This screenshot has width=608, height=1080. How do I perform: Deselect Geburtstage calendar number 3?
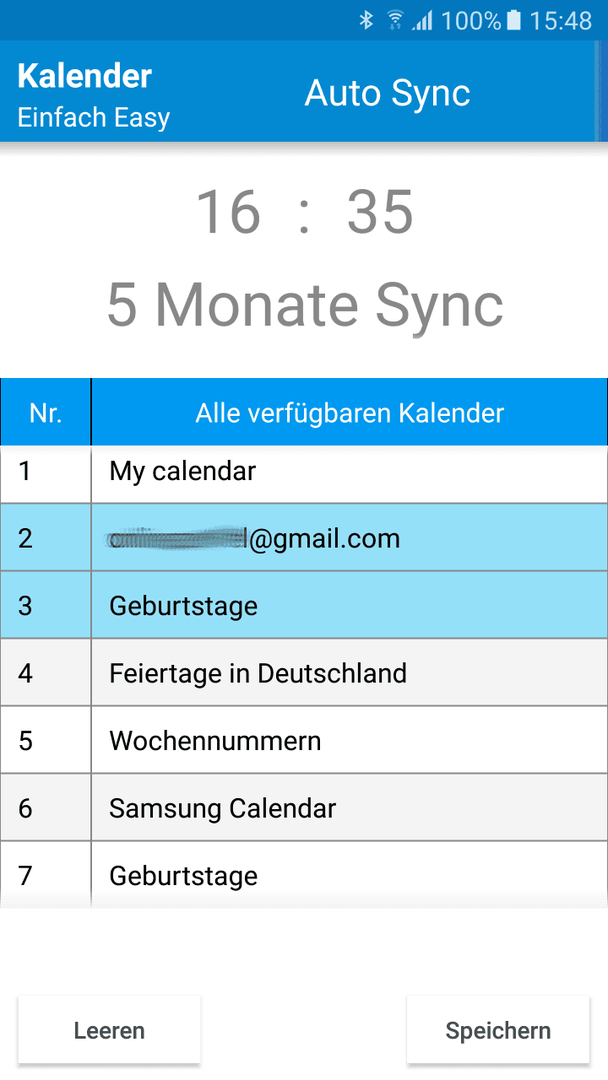pyautogui.click(x=304, y=605)
